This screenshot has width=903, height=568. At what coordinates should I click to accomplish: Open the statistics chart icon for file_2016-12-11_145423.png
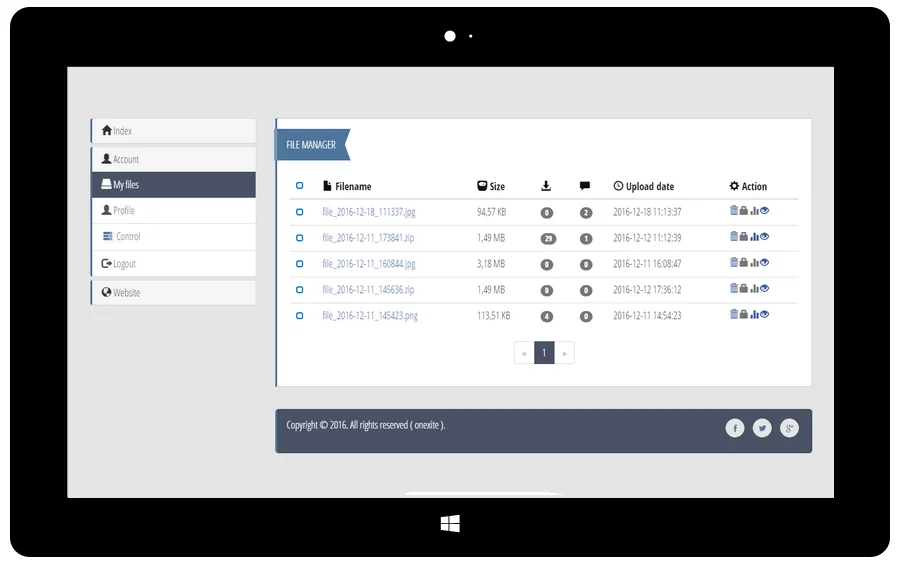click(754, 315)
